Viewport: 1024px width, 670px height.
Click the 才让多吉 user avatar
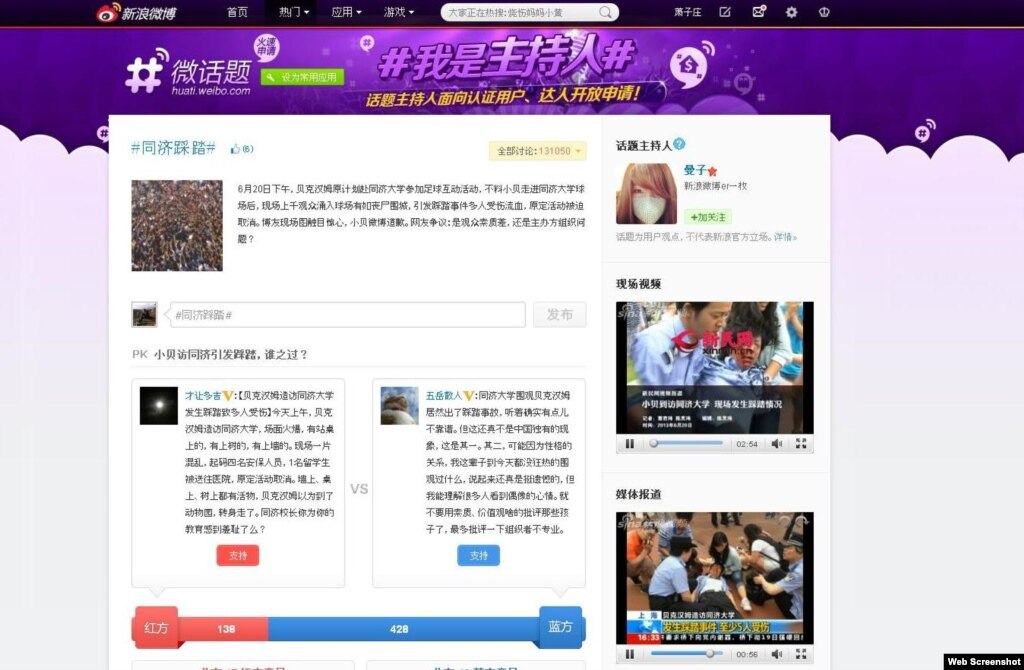(x=159, y=406)
